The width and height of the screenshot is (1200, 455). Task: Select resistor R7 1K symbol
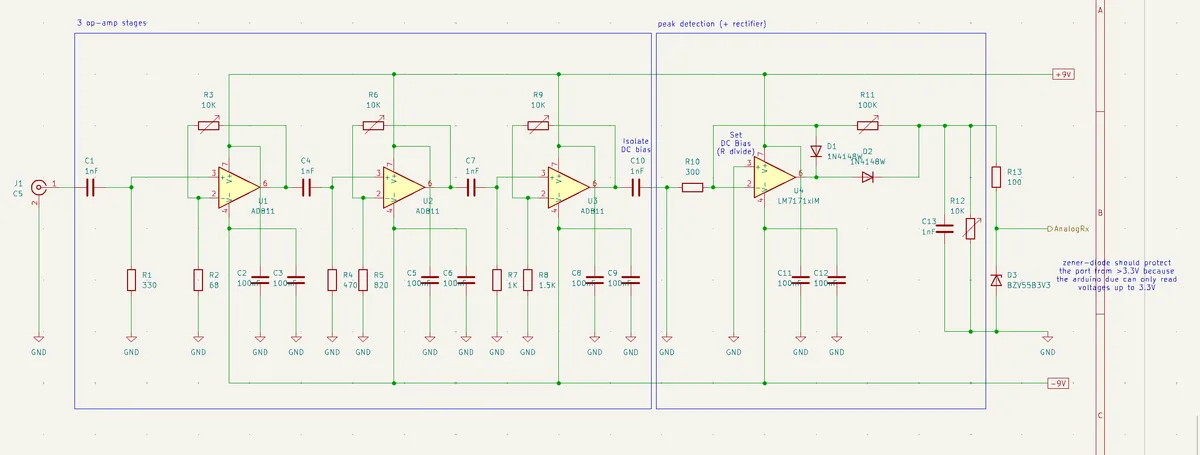click(497, 279)
